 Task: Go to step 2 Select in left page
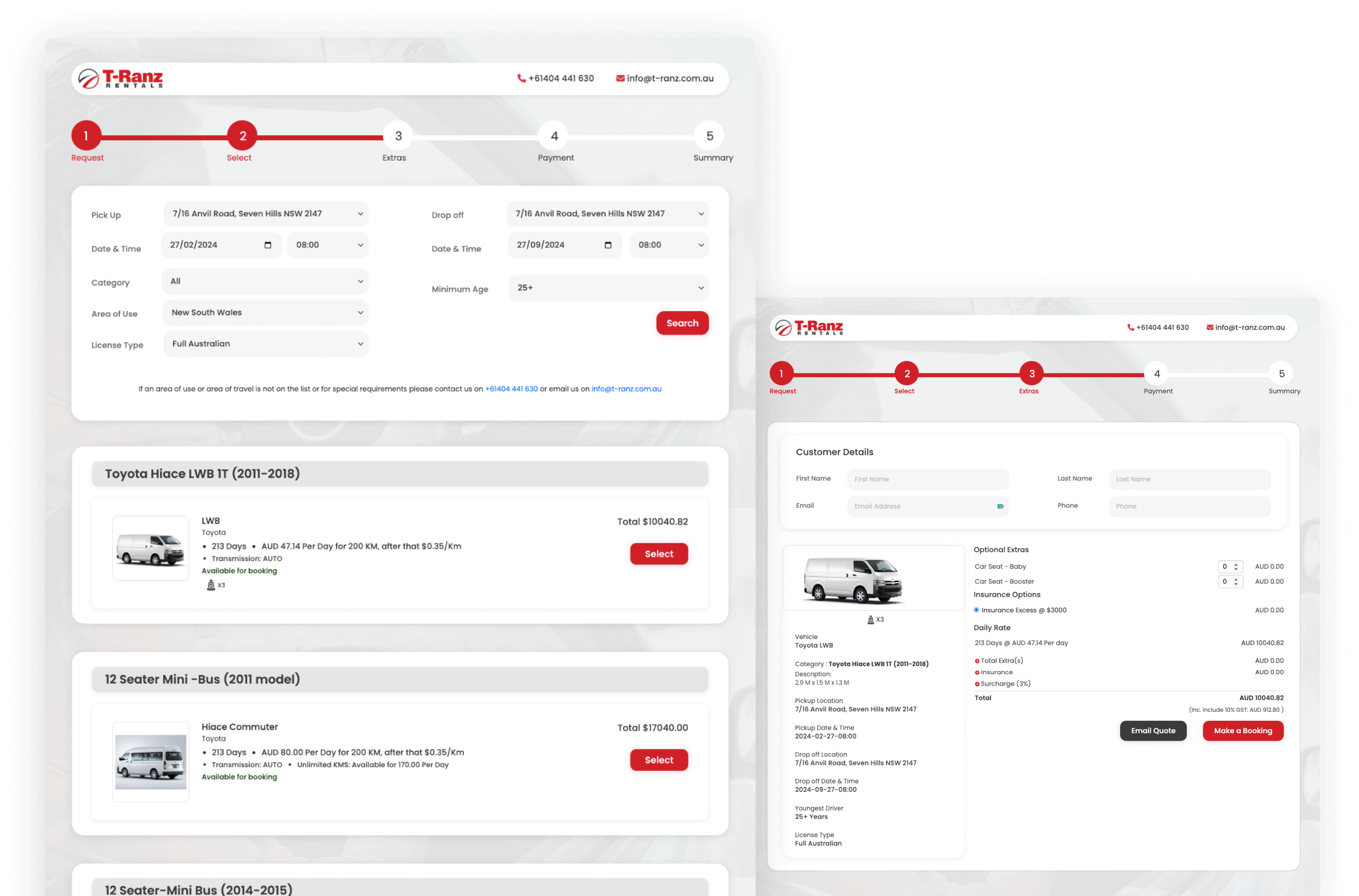[242, 136]
